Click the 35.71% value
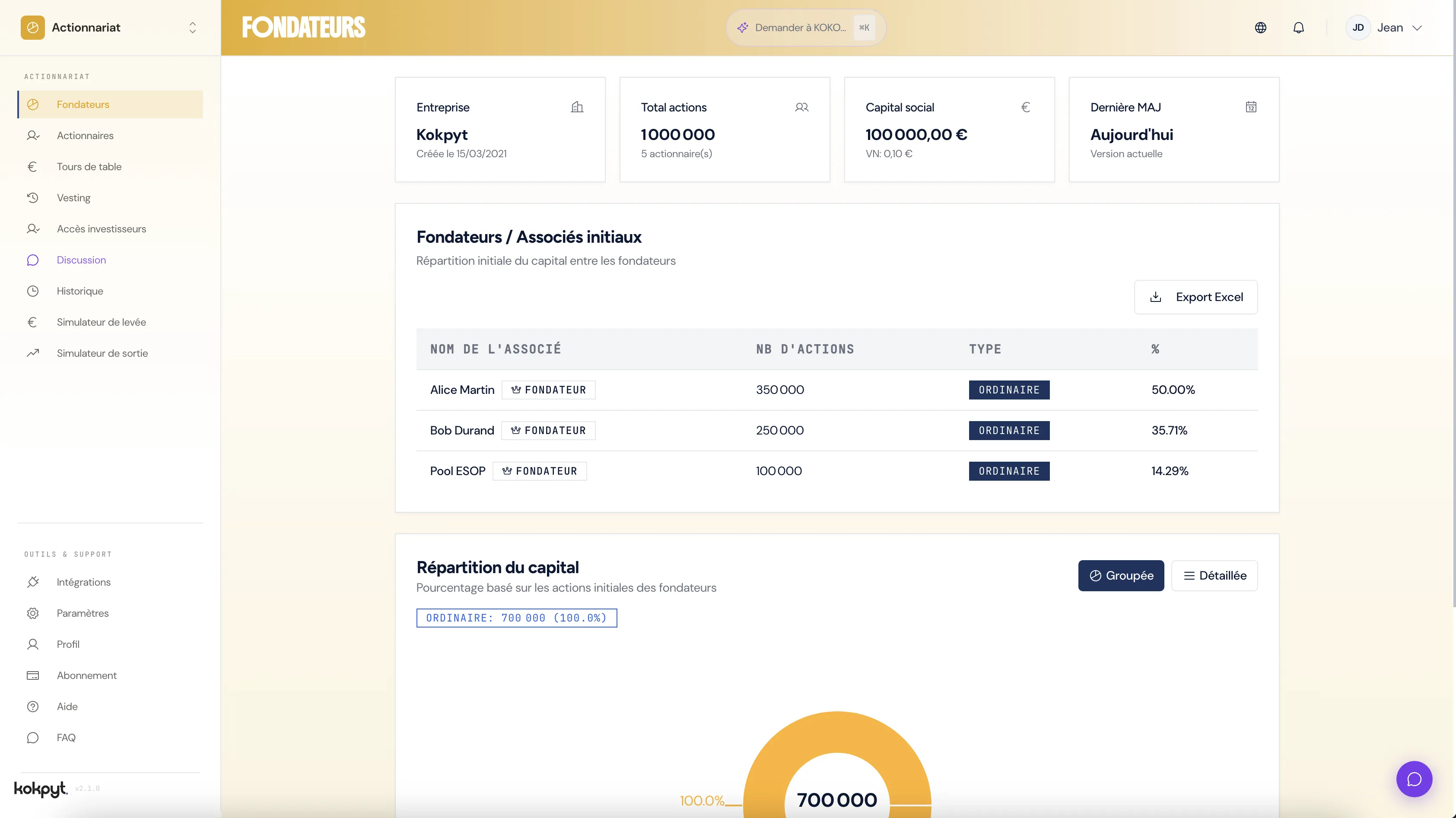This screenshot has height=818, width=1456. tap(1170, 431)
